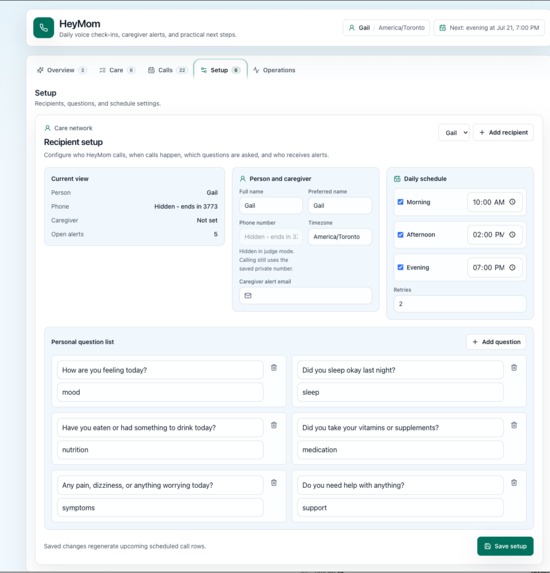Edit the 'Do you need help with anything?' text
This screenshot has width=550, height=573.
pos(400,485)
